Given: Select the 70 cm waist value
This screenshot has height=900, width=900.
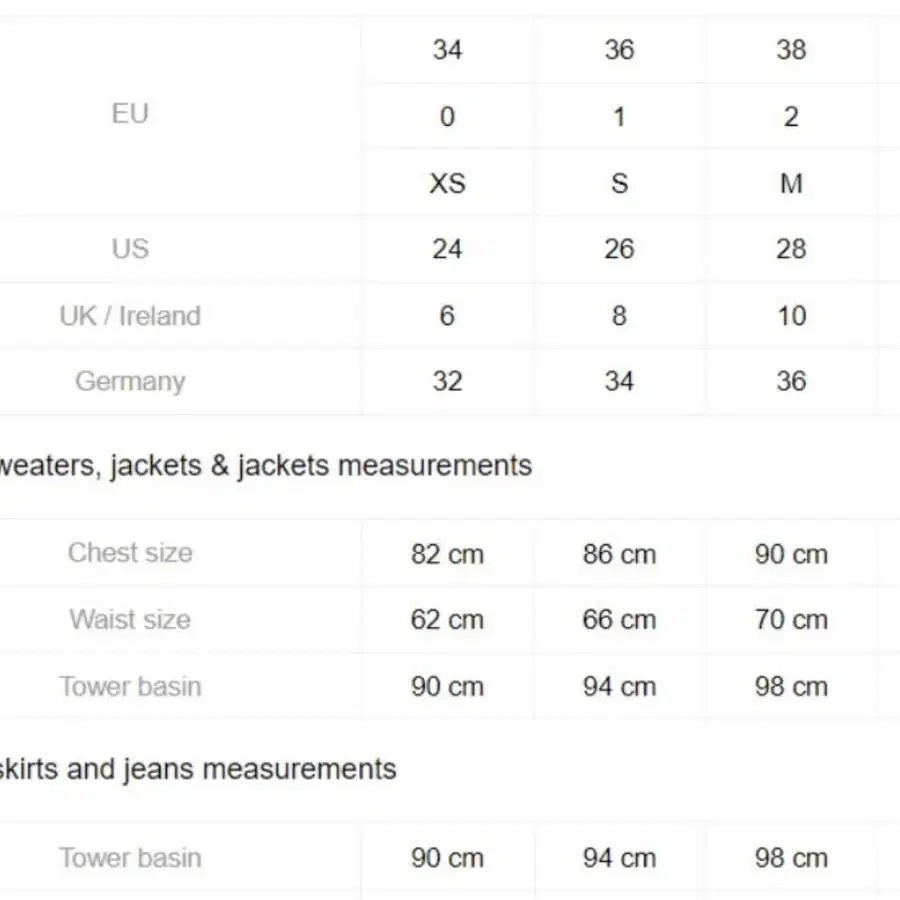Looking at the screenshot, I should [x=792, y=619].
